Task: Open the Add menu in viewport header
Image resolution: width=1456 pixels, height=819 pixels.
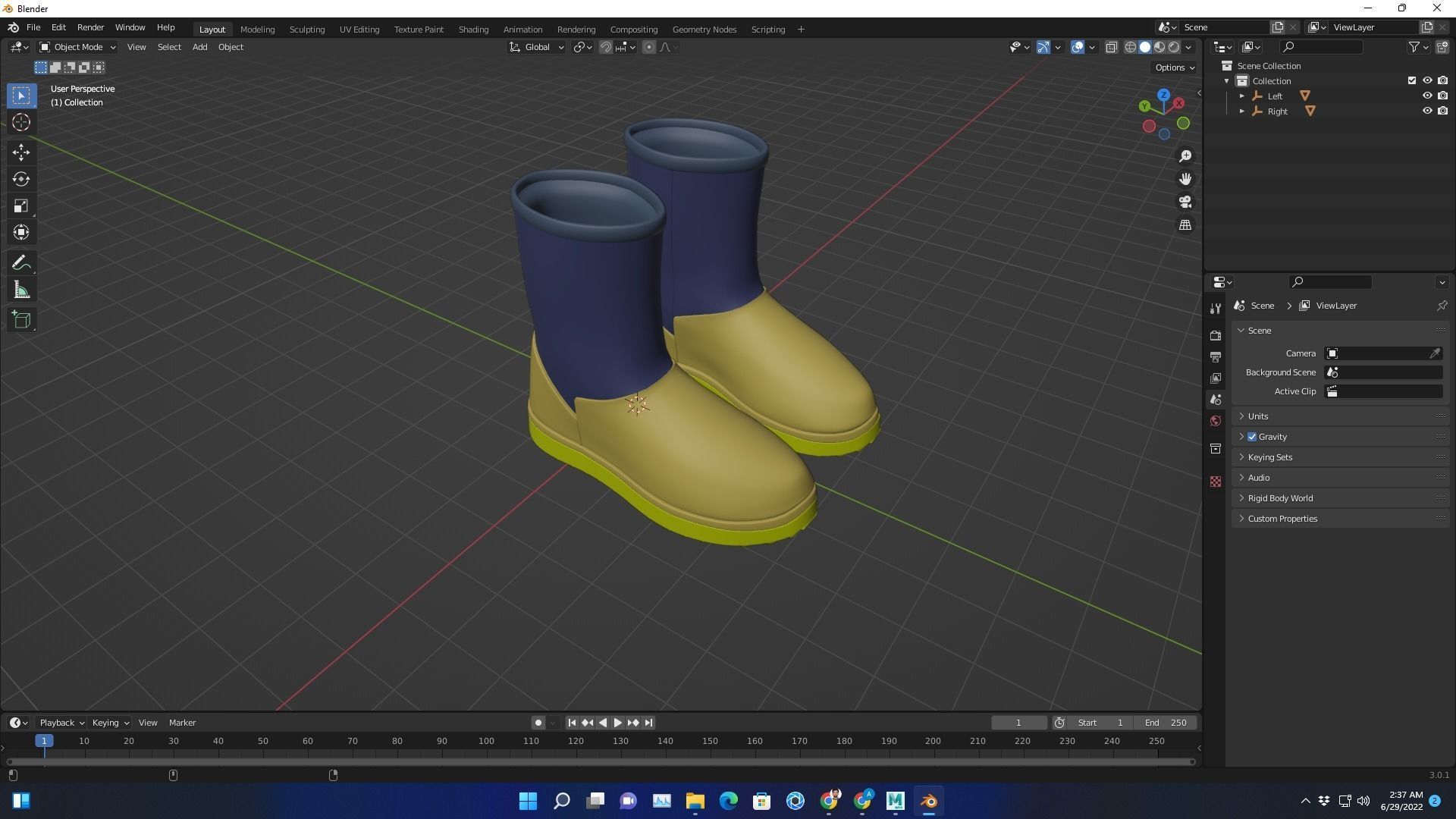Action: click(199, 47)
